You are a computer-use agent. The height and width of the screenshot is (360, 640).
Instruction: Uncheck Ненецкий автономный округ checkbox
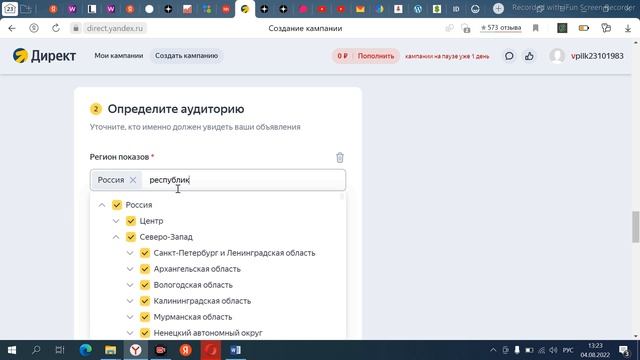[144, 333]
